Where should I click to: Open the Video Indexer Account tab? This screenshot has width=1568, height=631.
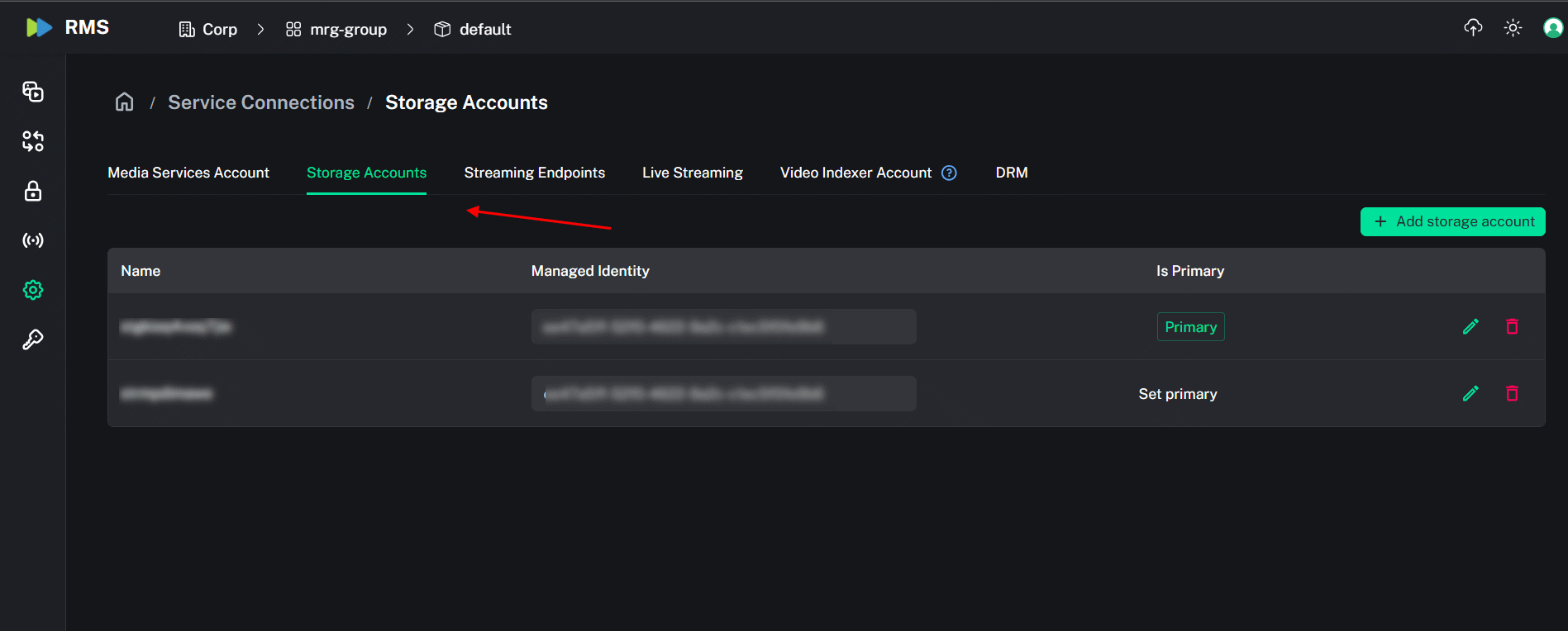tap(855, 173)
